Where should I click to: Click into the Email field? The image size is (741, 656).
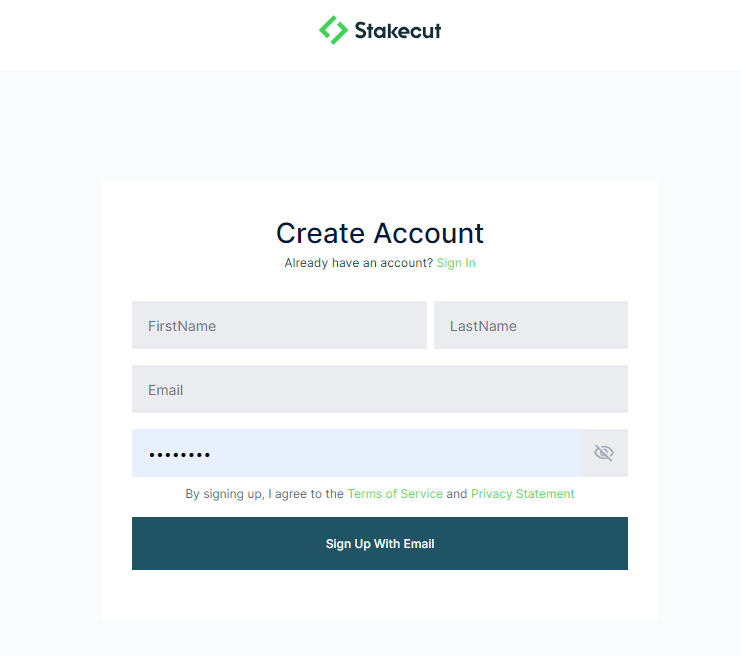click(x=379, y=389)
